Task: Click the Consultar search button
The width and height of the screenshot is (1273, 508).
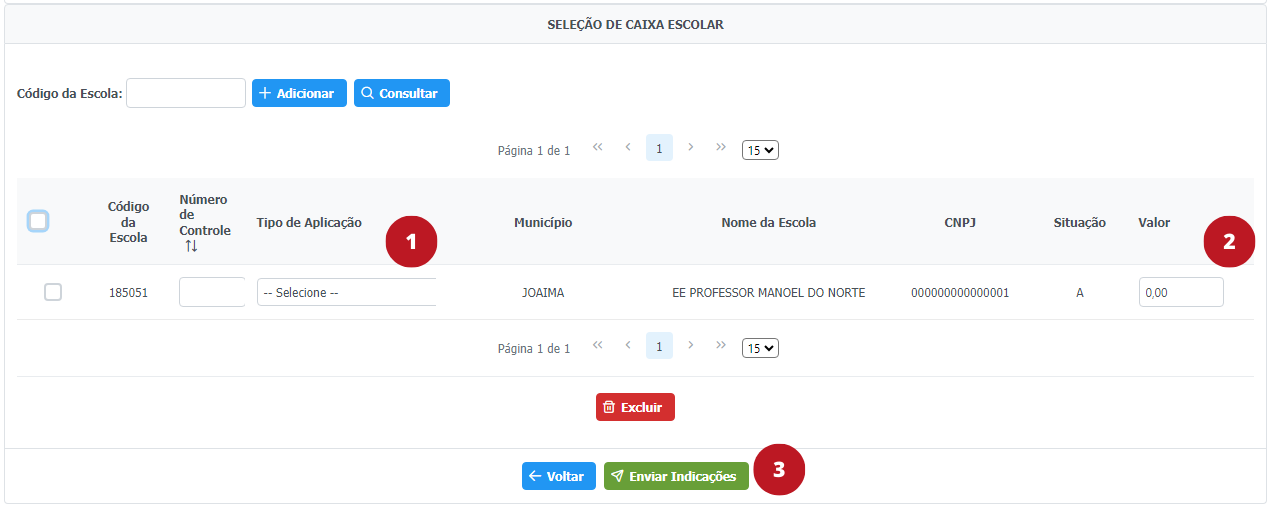Action: (x=401, y=93)
